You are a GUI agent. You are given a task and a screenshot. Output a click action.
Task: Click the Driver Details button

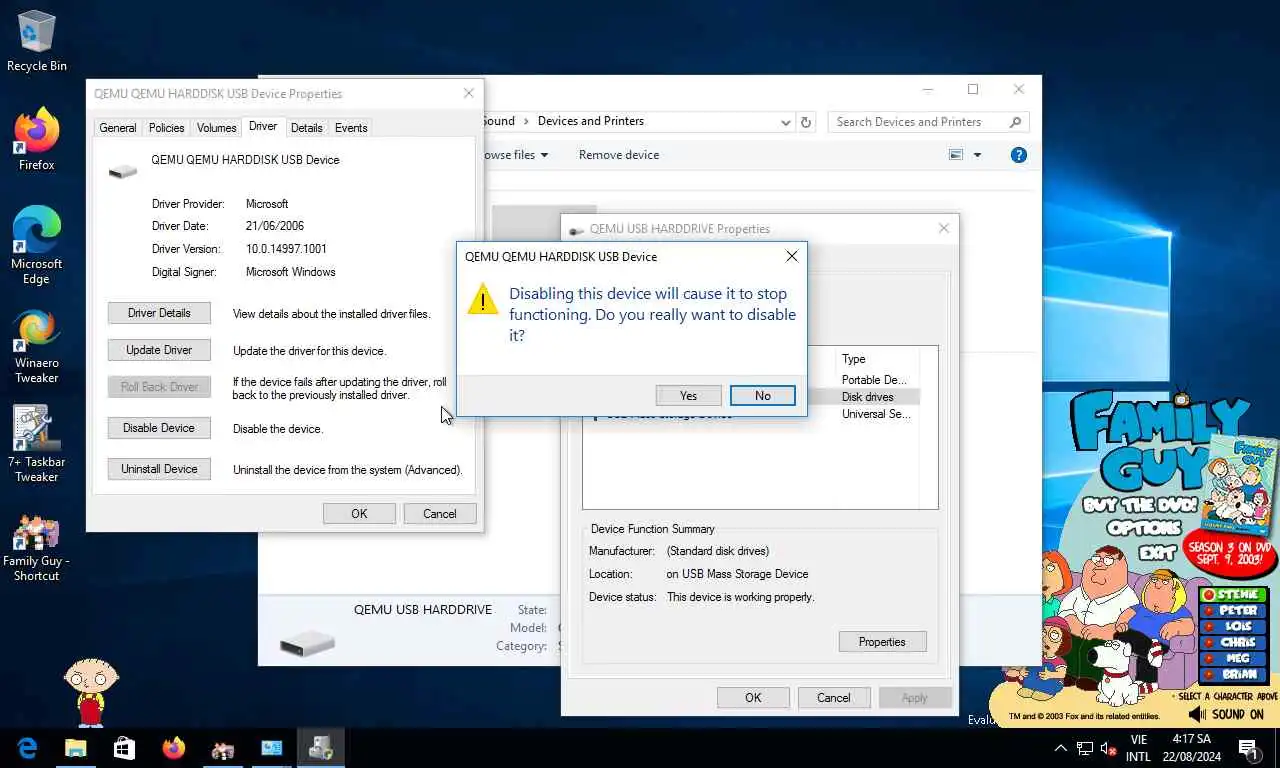(159, 313)
